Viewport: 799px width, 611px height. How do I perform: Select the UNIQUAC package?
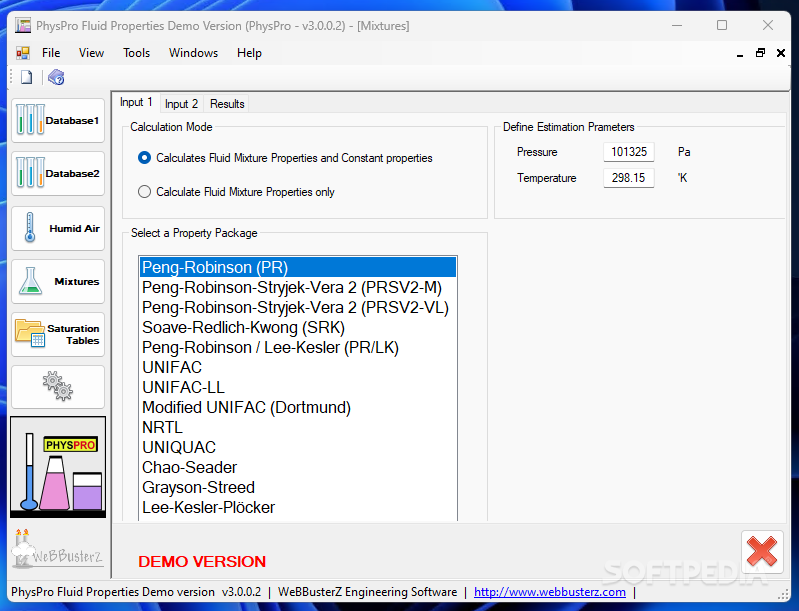298,447
